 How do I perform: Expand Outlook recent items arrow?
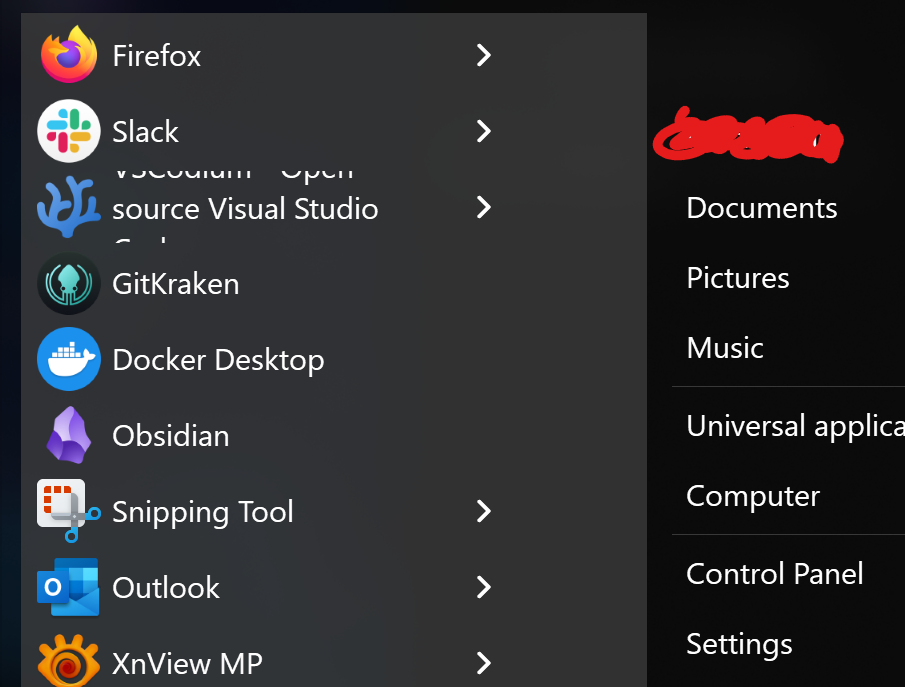point(484,587)
